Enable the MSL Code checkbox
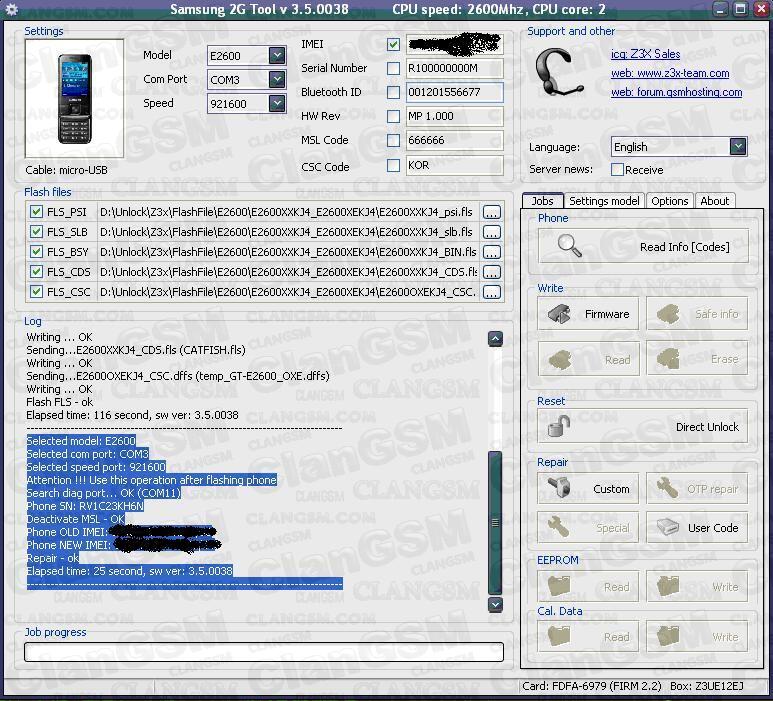 tap(393, 140)
